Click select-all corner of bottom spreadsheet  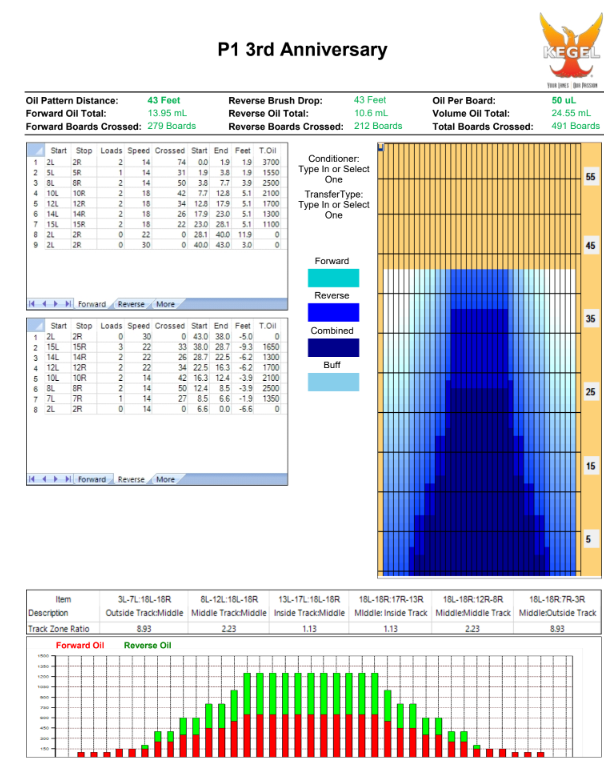[x=35, y=324]
